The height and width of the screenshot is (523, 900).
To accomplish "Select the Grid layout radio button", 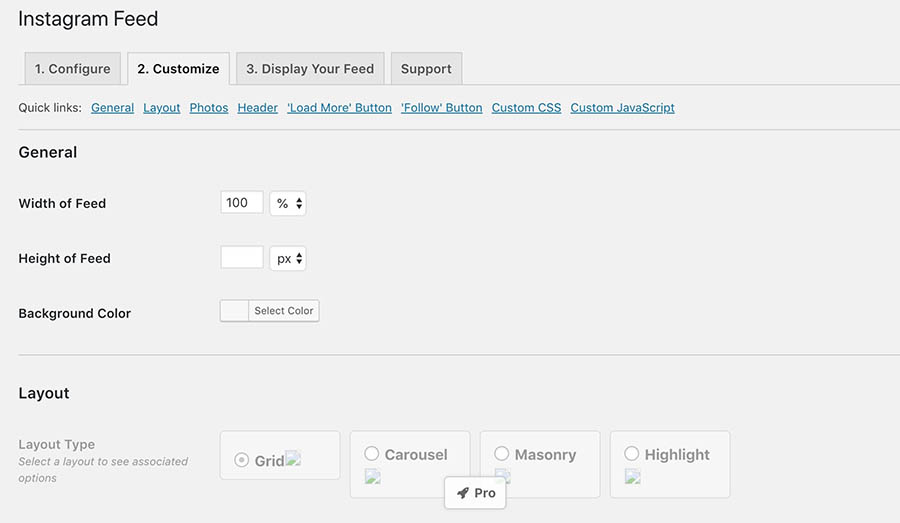I will [x=241, y=460].
